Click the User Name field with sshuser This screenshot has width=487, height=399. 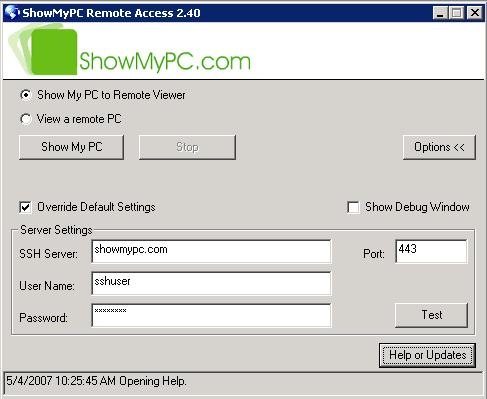click(x=211, y=283)
